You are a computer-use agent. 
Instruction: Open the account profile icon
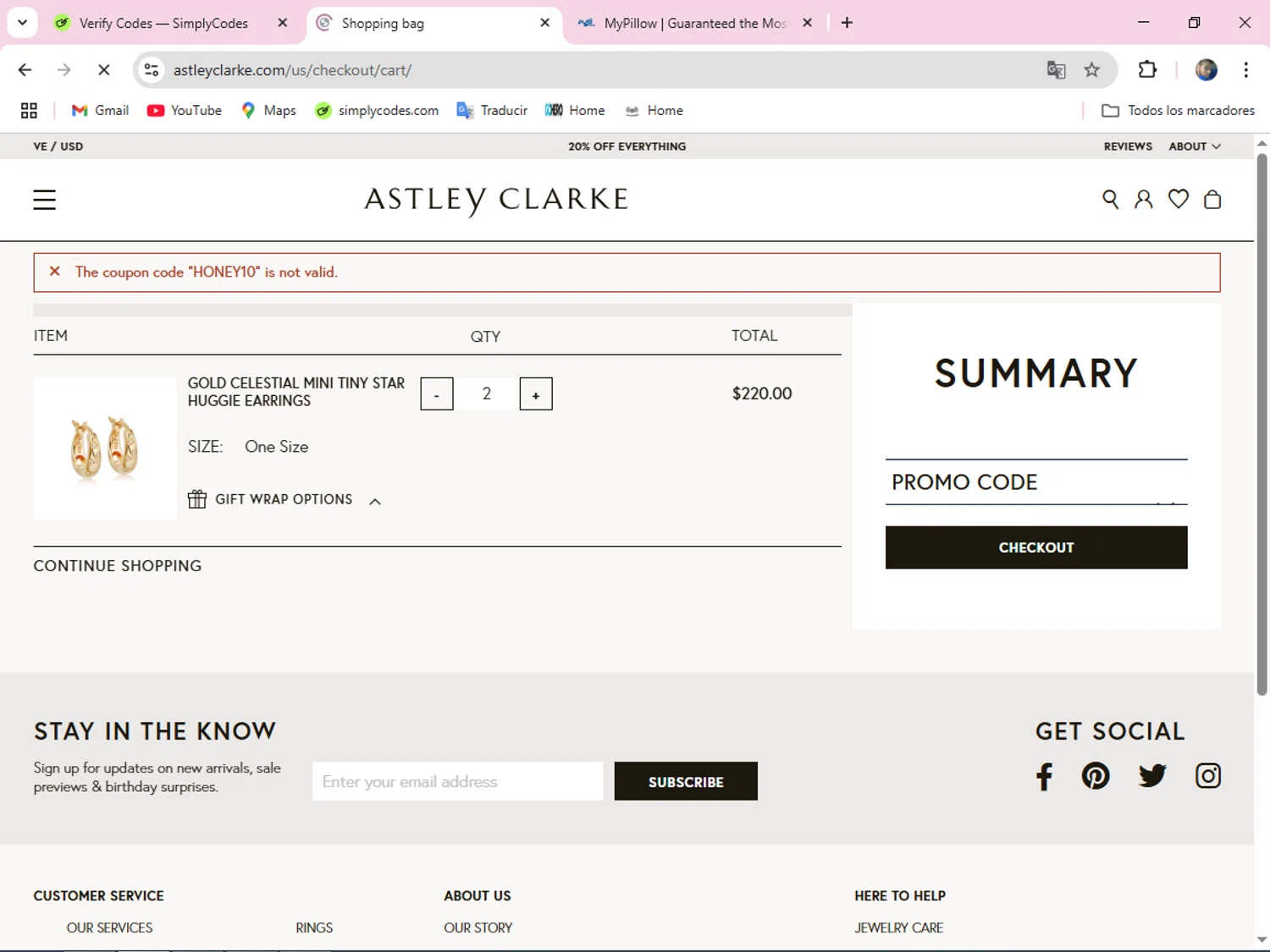(1143, 200)
